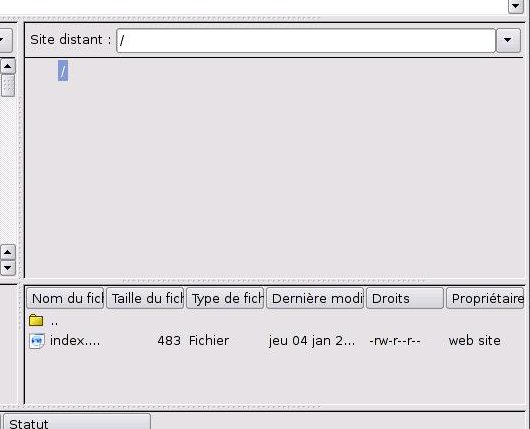The height and width of the screenshot is (429, 530).
Task: Click the file size value 483
Action: point(169,341)
